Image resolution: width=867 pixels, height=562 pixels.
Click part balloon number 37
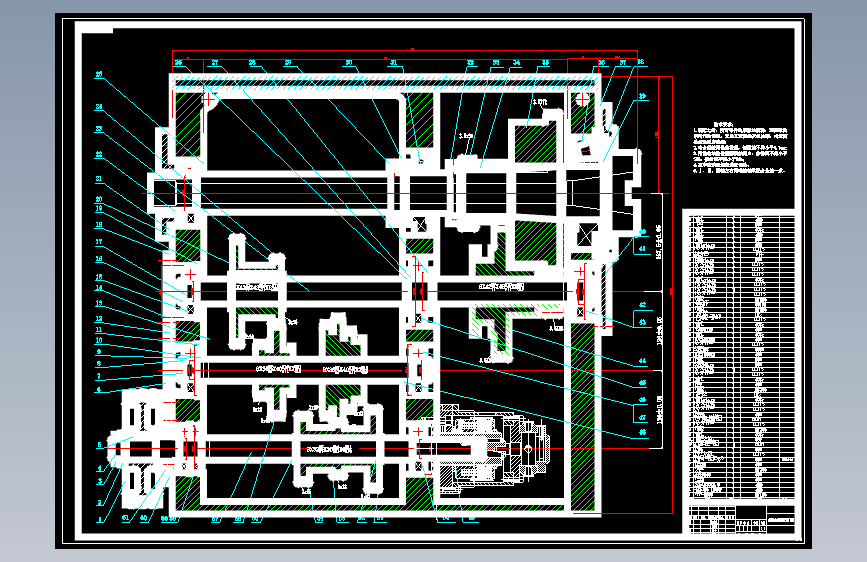(623, 63)
